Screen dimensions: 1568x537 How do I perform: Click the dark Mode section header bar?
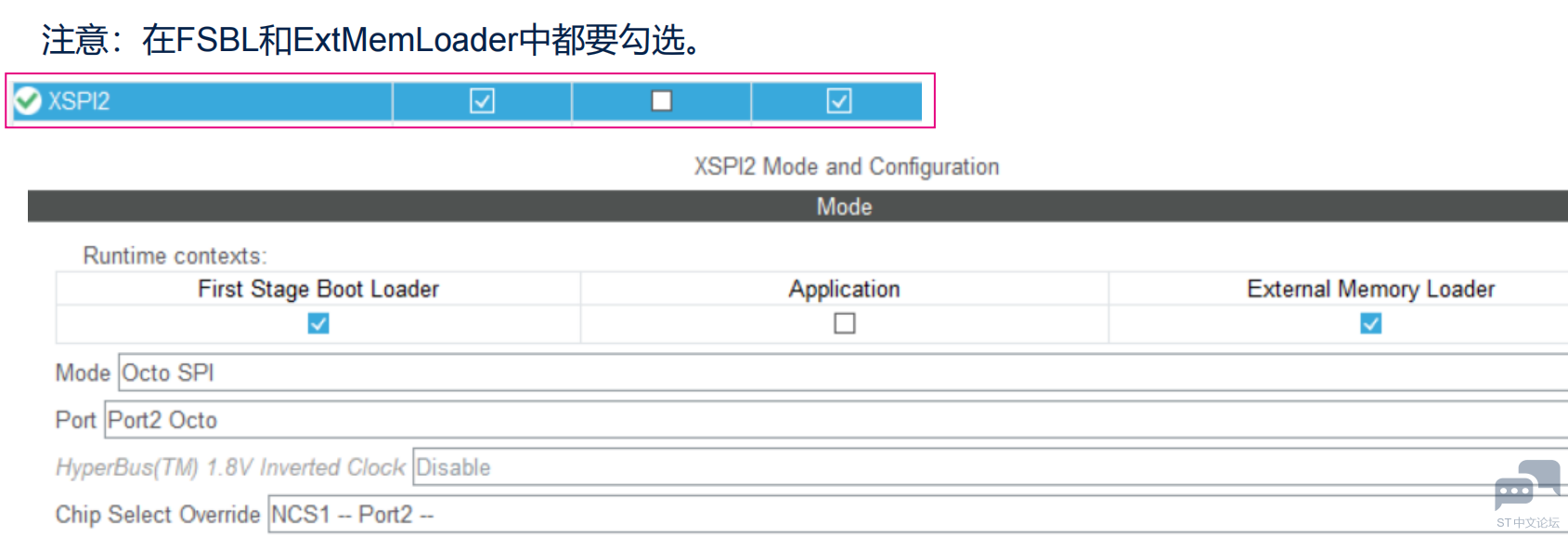tap(844, 206)
